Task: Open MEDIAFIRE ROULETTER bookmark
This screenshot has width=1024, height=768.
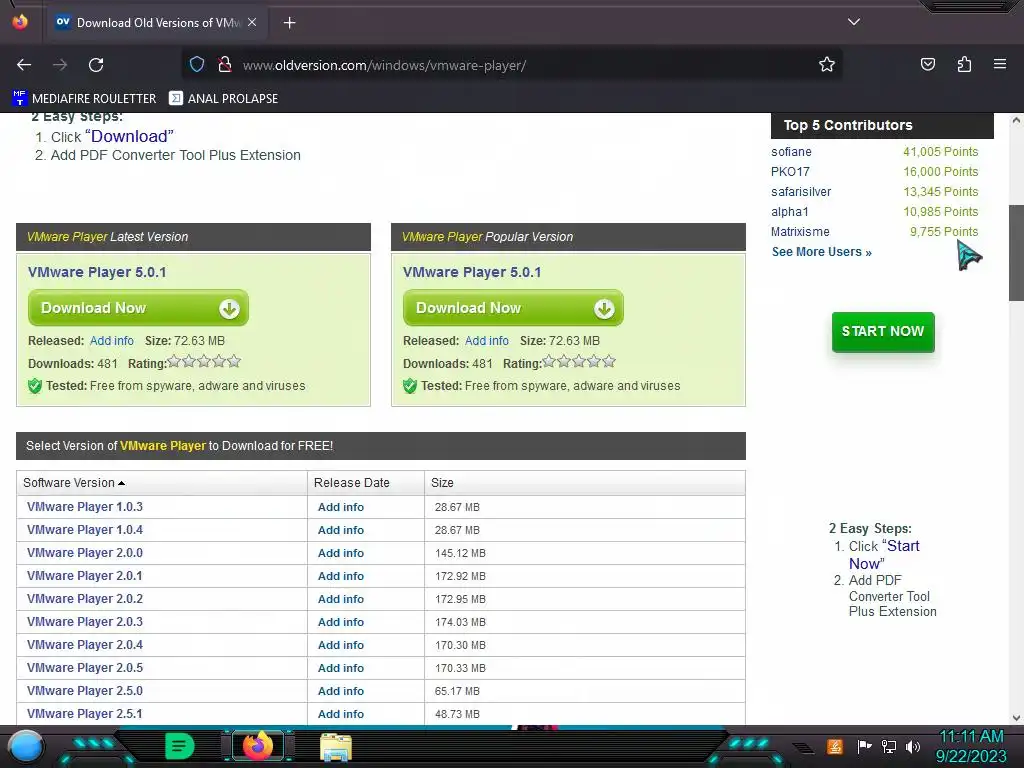Action: 84,99
